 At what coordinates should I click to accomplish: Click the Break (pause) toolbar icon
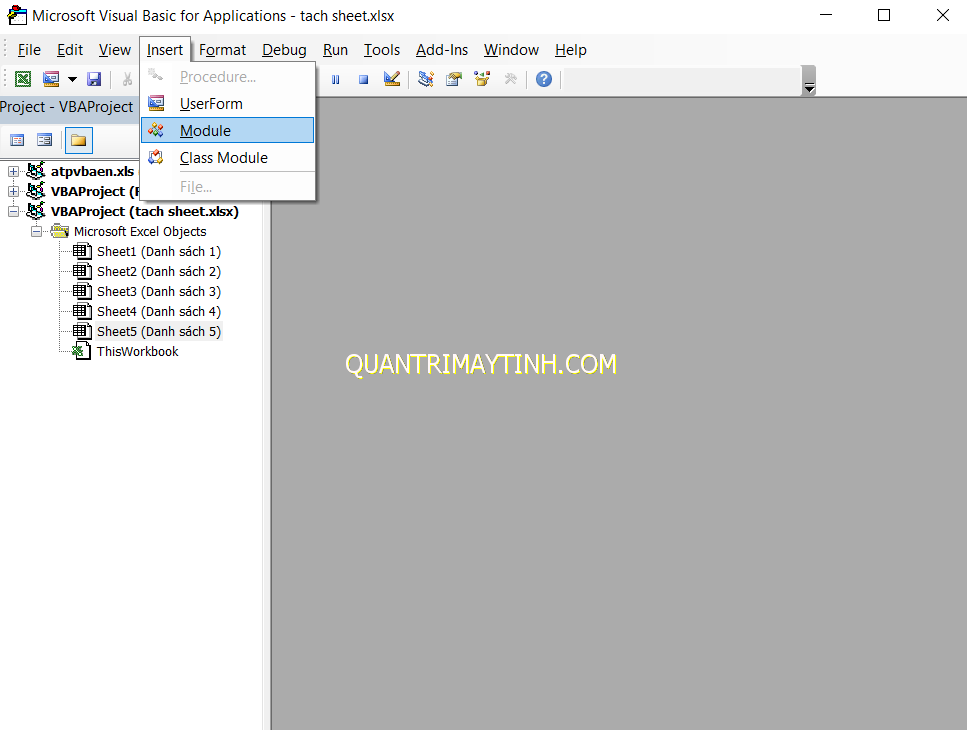tap(335, 80)
